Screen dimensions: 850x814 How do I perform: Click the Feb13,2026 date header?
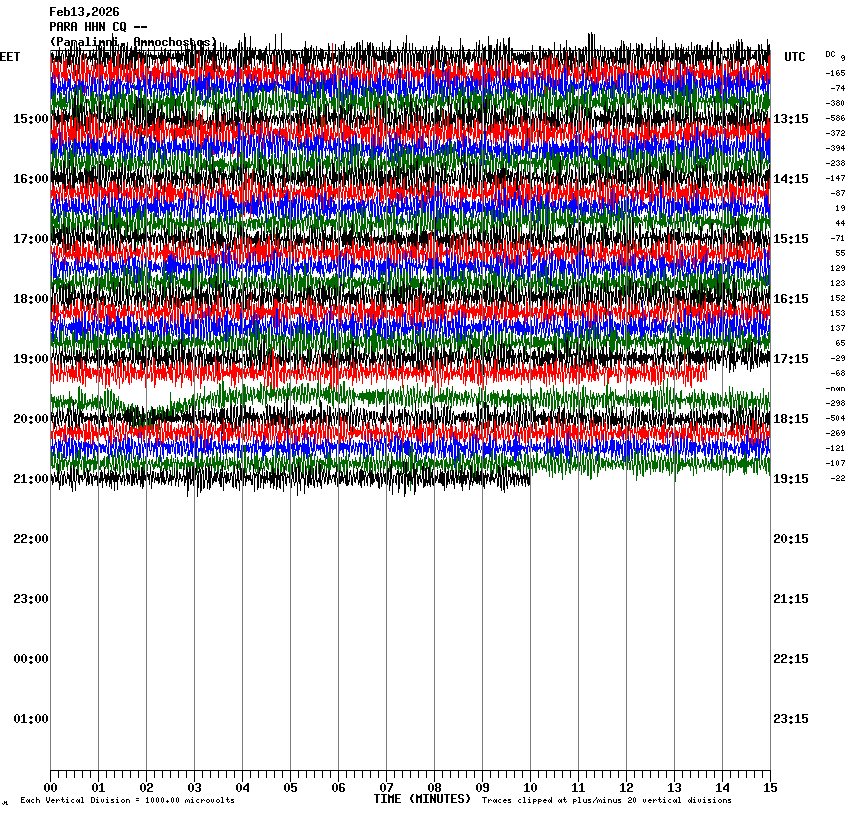click(84, 12)
